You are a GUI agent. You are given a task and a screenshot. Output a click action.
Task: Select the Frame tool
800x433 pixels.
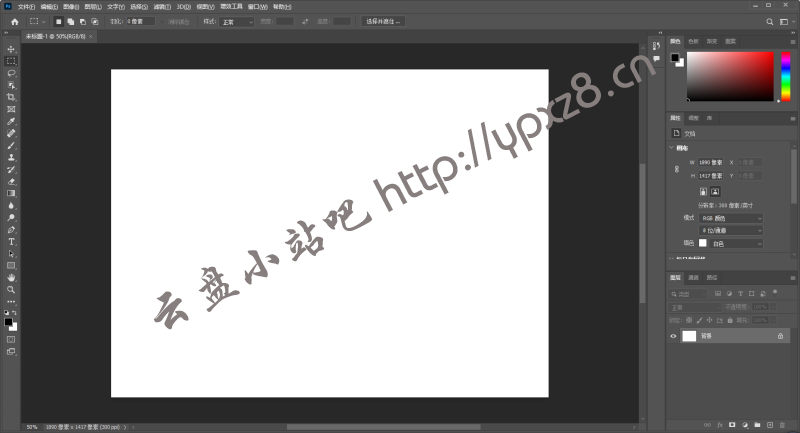coord(11,109)
